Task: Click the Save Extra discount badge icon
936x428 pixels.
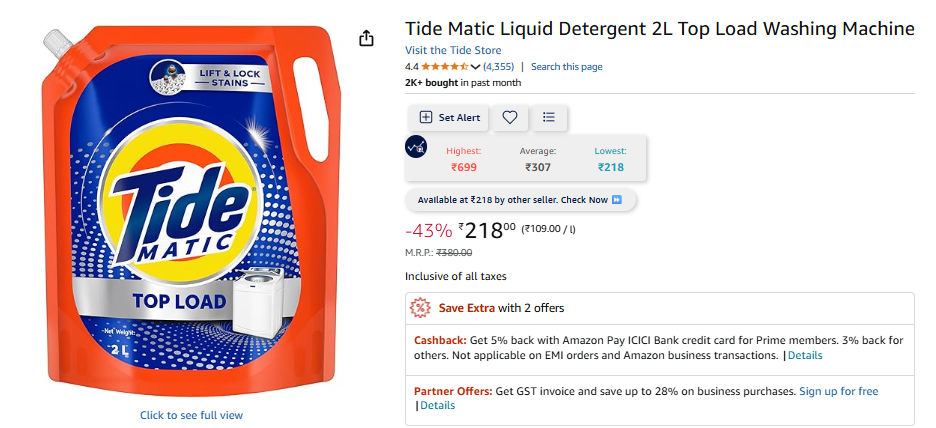Action: coord(423,308)
